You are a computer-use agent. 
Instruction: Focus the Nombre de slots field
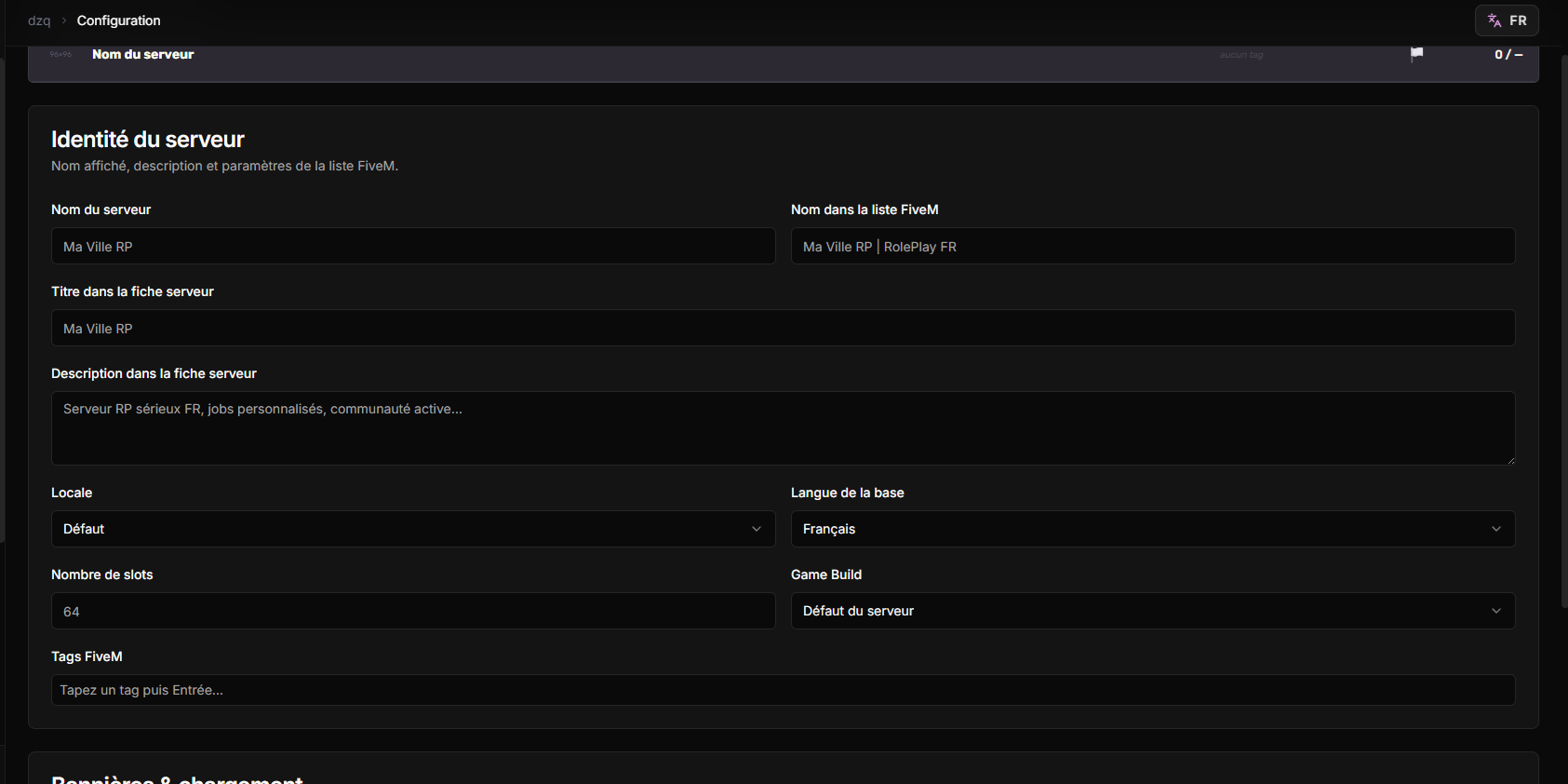pyautogui.click(x=413, y=611)
